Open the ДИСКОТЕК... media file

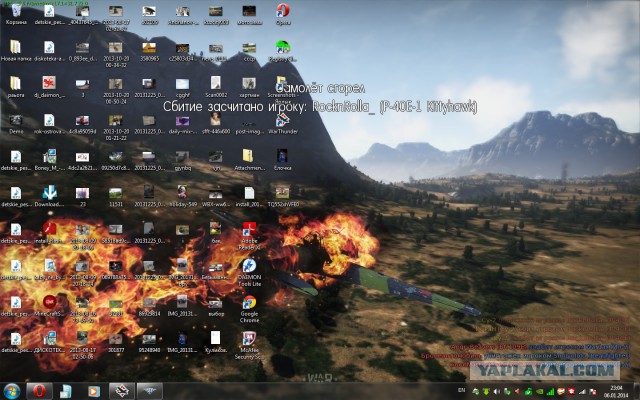pos(49,342)
